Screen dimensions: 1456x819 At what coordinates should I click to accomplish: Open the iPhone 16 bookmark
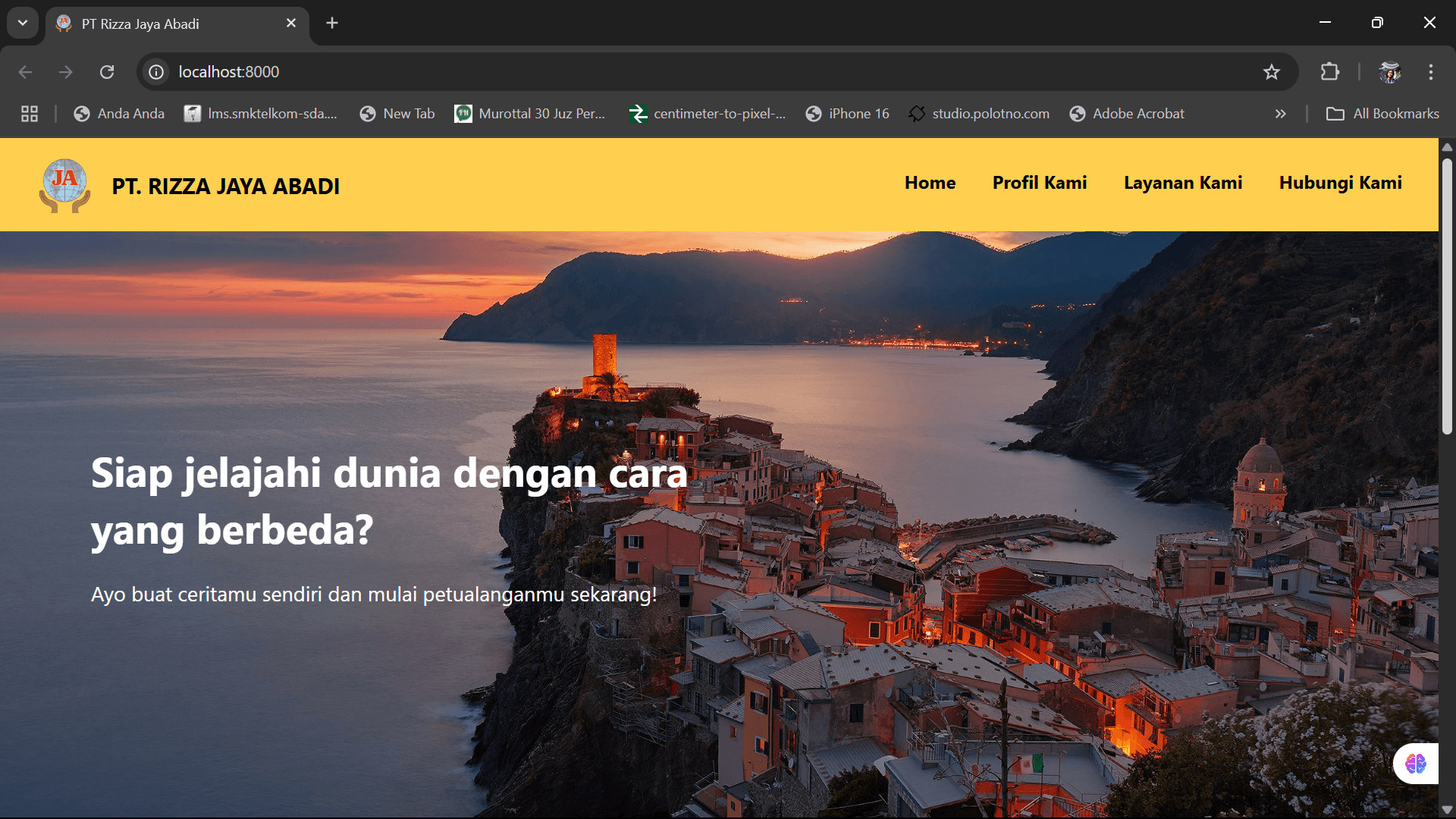[847, 114]
